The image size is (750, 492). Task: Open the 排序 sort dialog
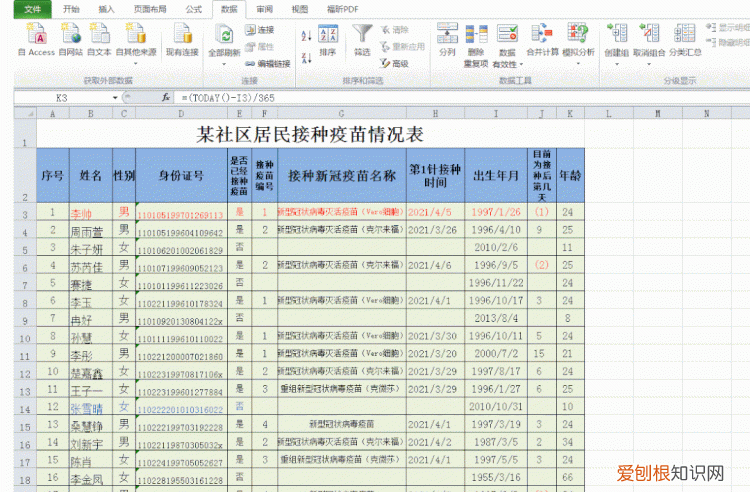[328, 41]
